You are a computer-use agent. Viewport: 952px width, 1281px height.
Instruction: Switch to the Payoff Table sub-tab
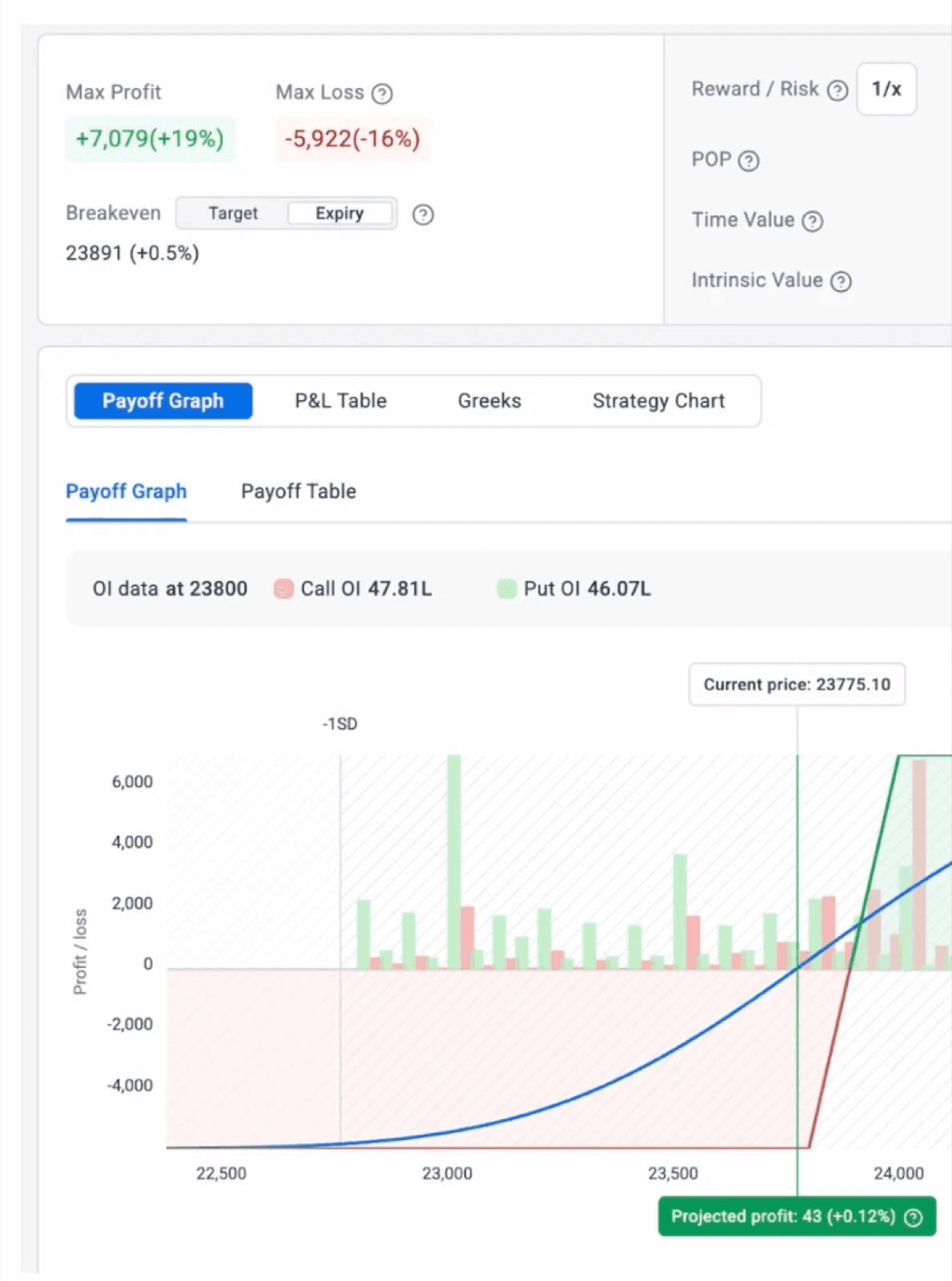[x=299, y=492]
